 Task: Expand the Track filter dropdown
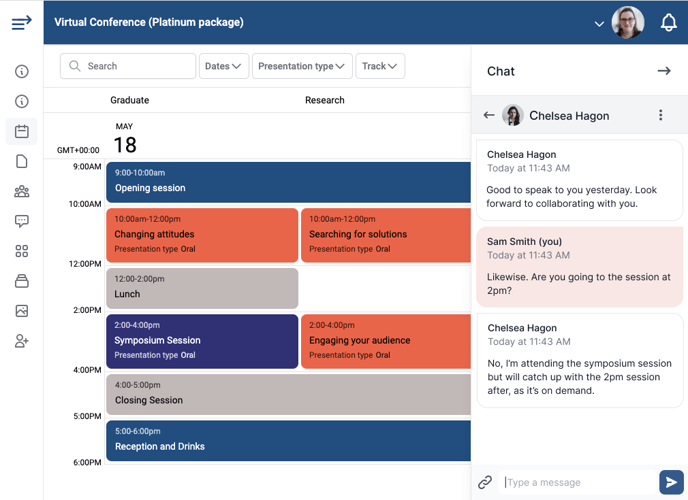[x=380, y=66]
